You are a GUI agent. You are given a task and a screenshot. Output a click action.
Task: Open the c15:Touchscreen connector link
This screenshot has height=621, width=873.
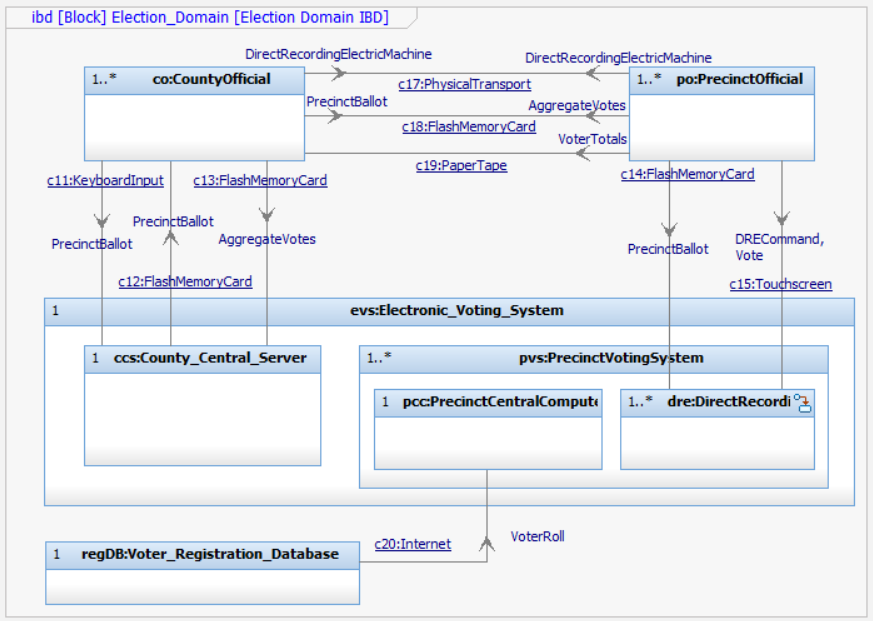(781, 284)
